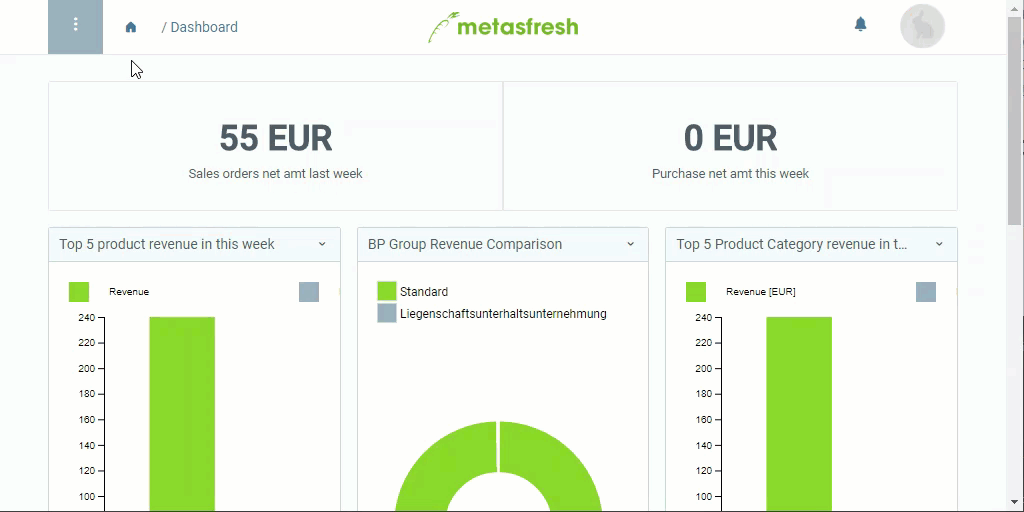Screen dimensions: 1024x512
Task: Toggle gray legend square in category chart
Action: (x=925, y=292)
